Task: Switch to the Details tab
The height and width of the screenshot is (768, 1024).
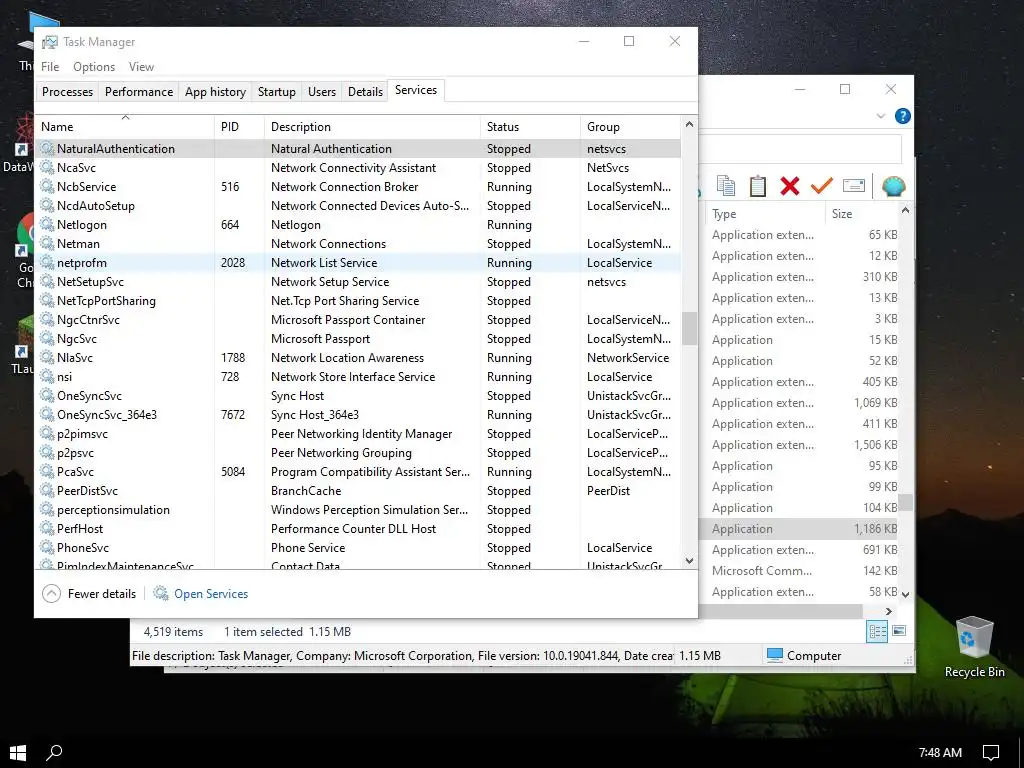Action: pyautogui.click(x=365, y=91)
